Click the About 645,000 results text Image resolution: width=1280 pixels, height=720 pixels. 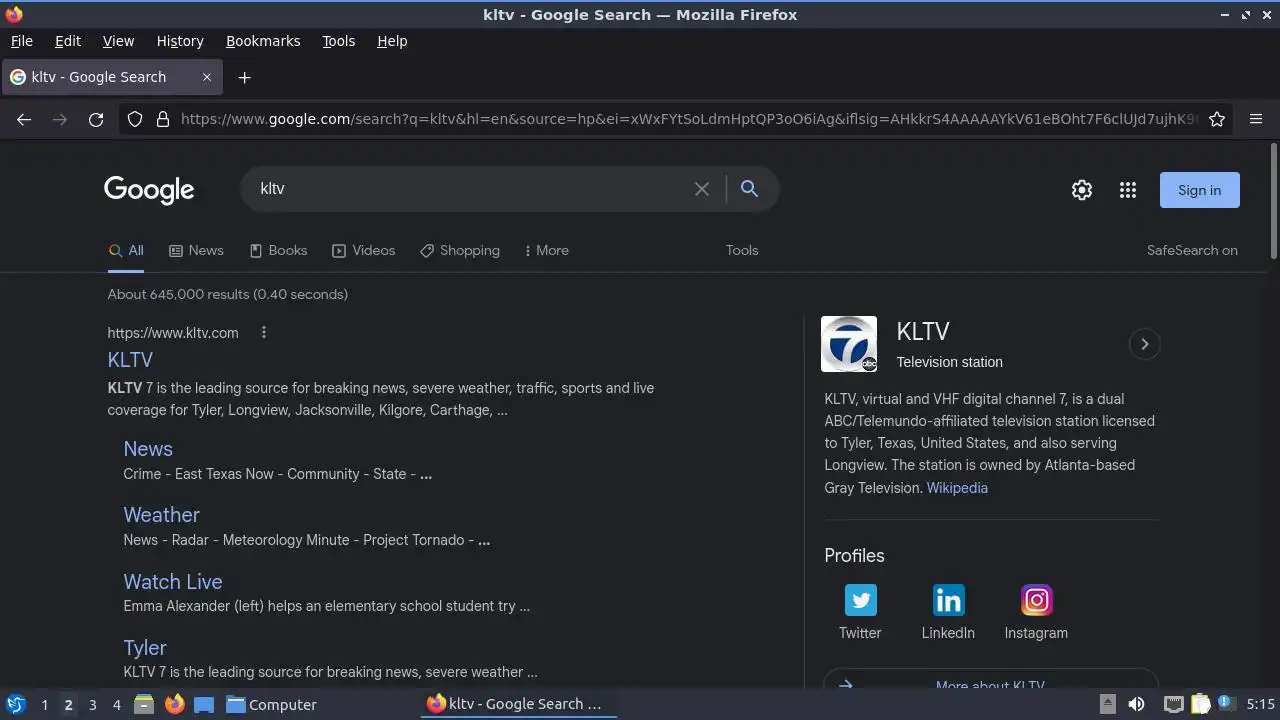(x=228, y=294)
